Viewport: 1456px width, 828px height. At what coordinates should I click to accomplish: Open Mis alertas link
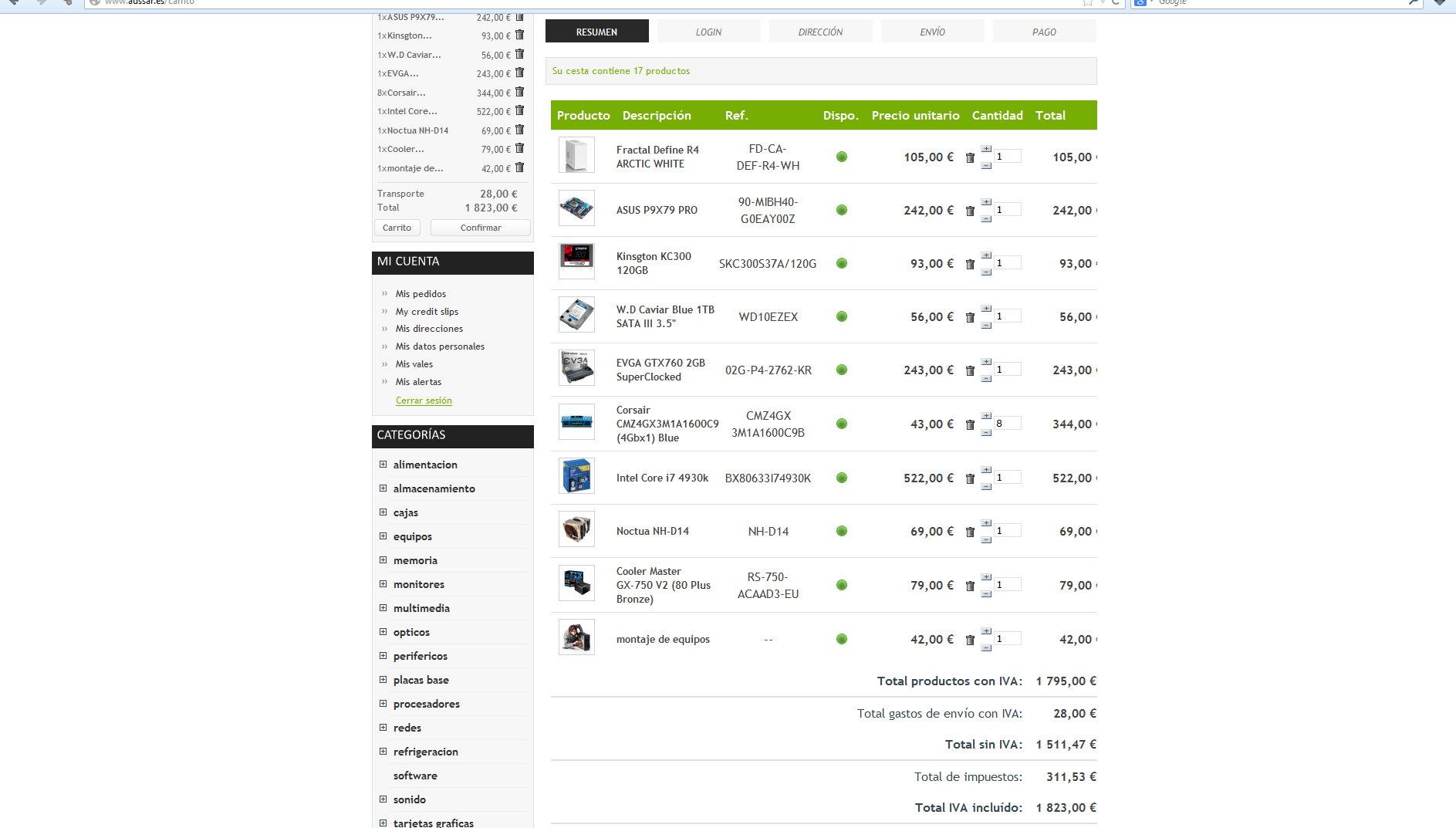tap(418, 382)
